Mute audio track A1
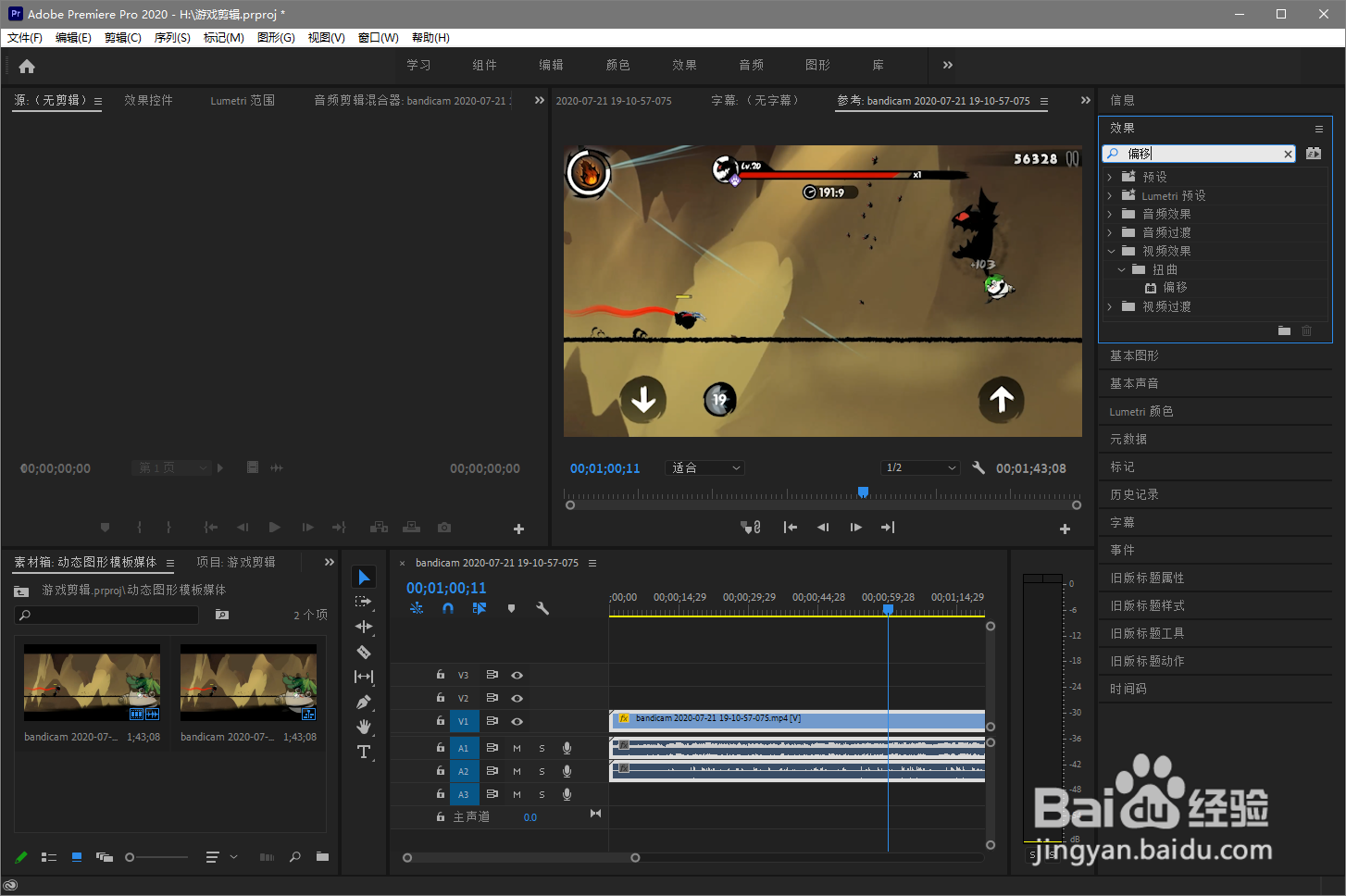The width and height of the screenshot is (1346, 896). (517, 748)
